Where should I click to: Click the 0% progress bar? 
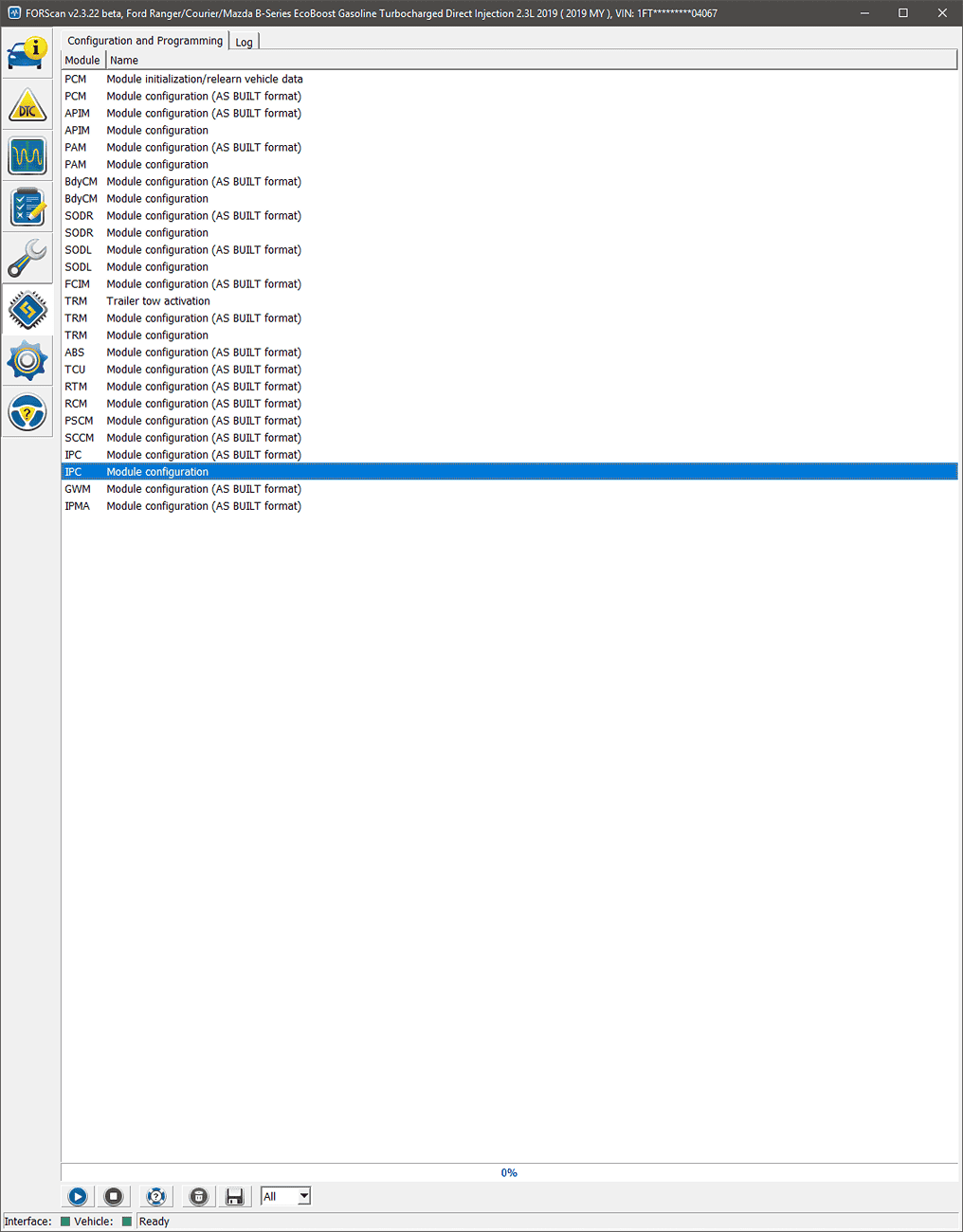(x=510, y=1172)
